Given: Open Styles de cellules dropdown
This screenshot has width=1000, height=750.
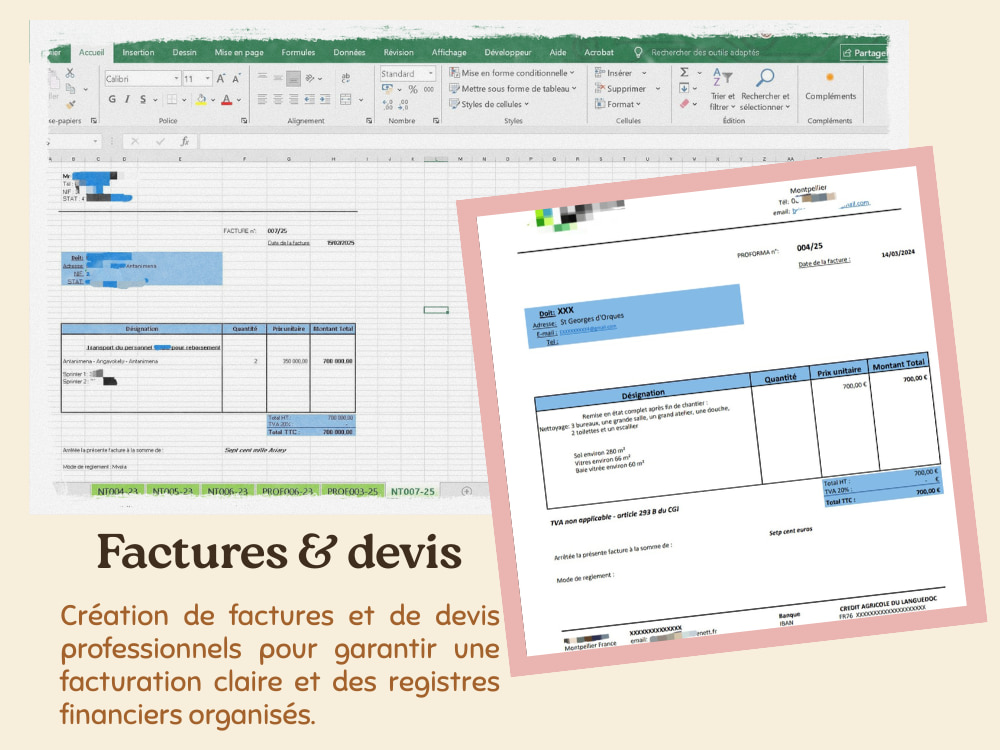Looking at the screenshot, I should point(489,104).
